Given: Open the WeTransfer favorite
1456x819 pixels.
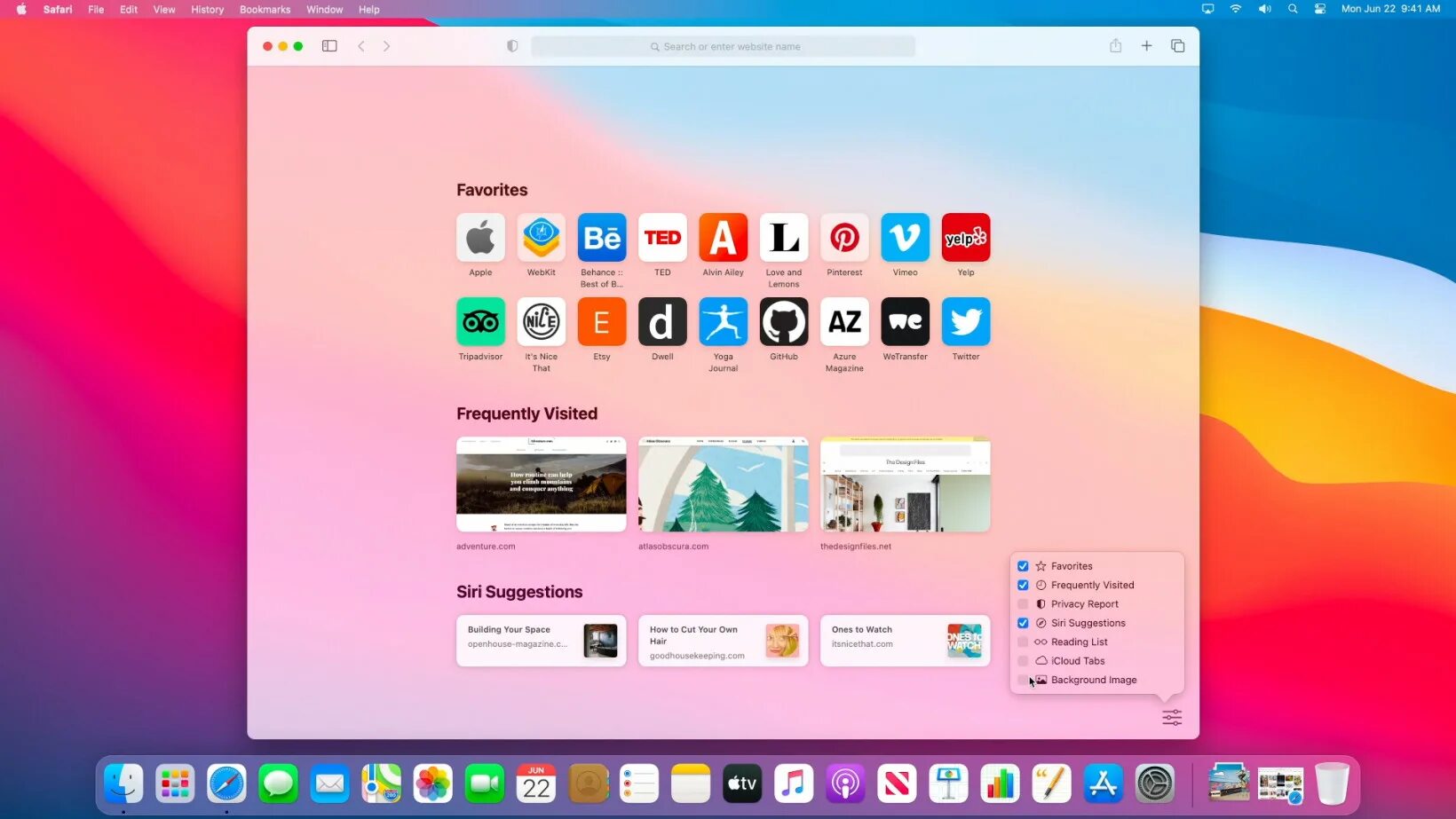Looking at the screenshot, I should [905, 321].
